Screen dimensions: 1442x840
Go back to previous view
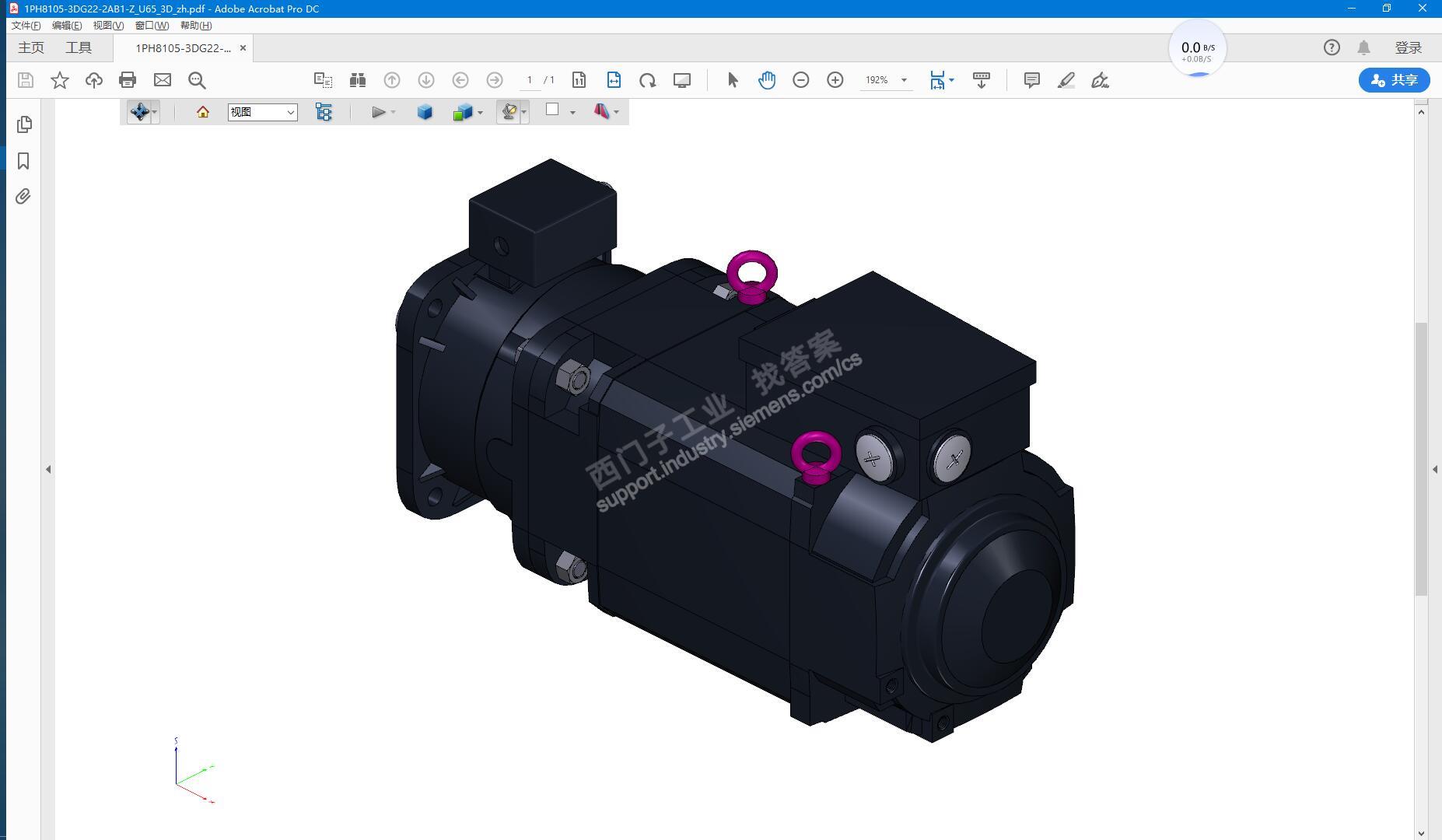point(460,80)
